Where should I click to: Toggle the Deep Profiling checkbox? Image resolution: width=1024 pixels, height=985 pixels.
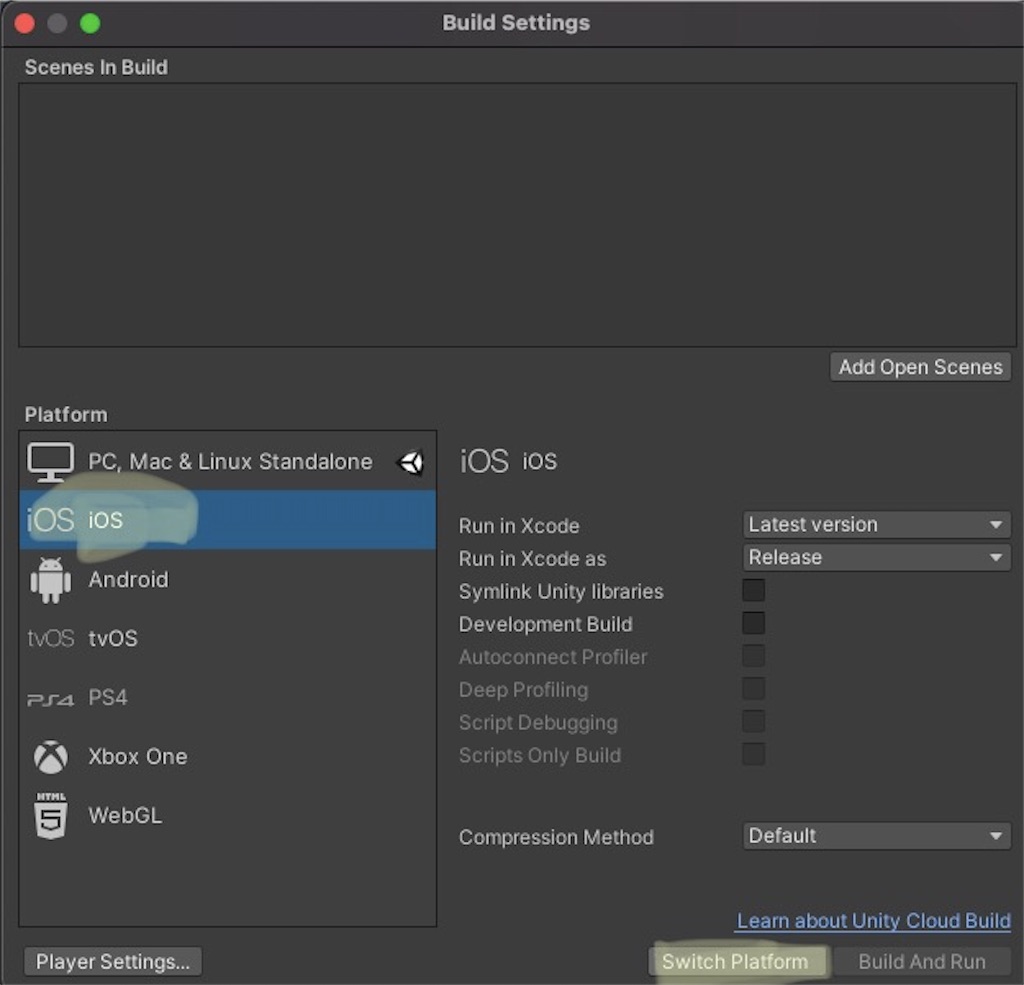[753, 688]
